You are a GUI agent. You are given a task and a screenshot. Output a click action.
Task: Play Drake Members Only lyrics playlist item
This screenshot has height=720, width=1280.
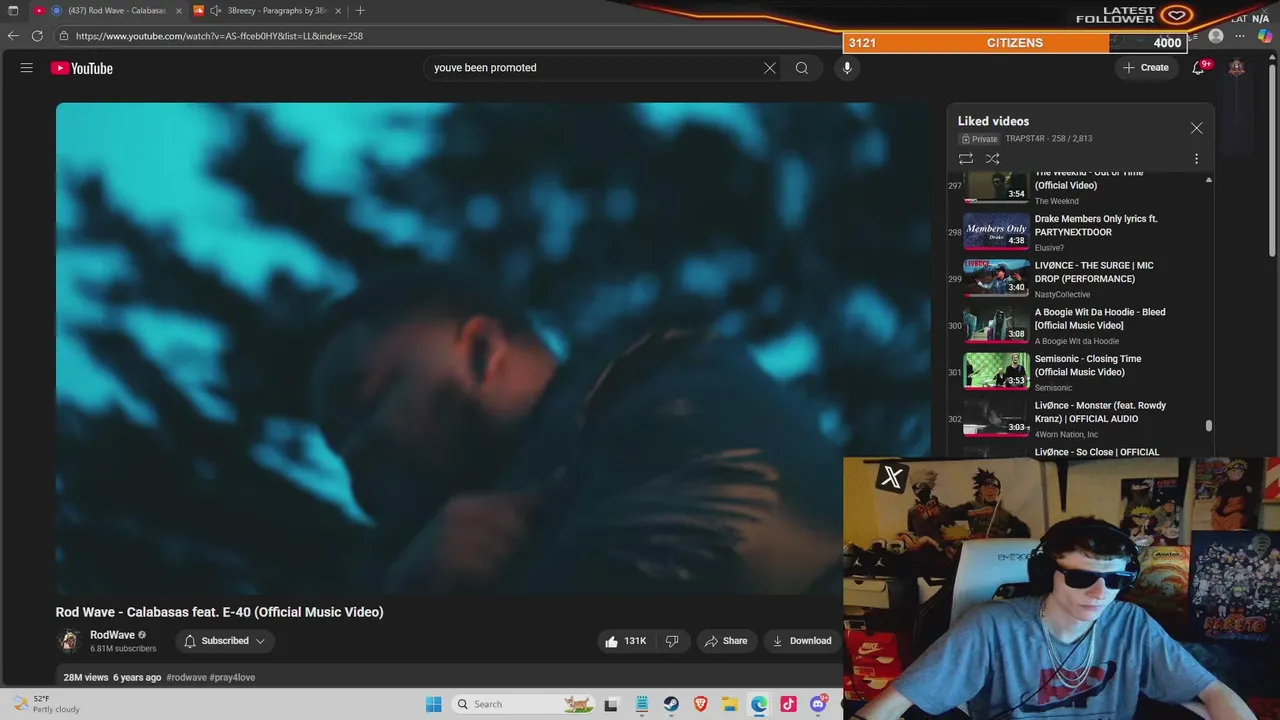(x=1080, y=232)
